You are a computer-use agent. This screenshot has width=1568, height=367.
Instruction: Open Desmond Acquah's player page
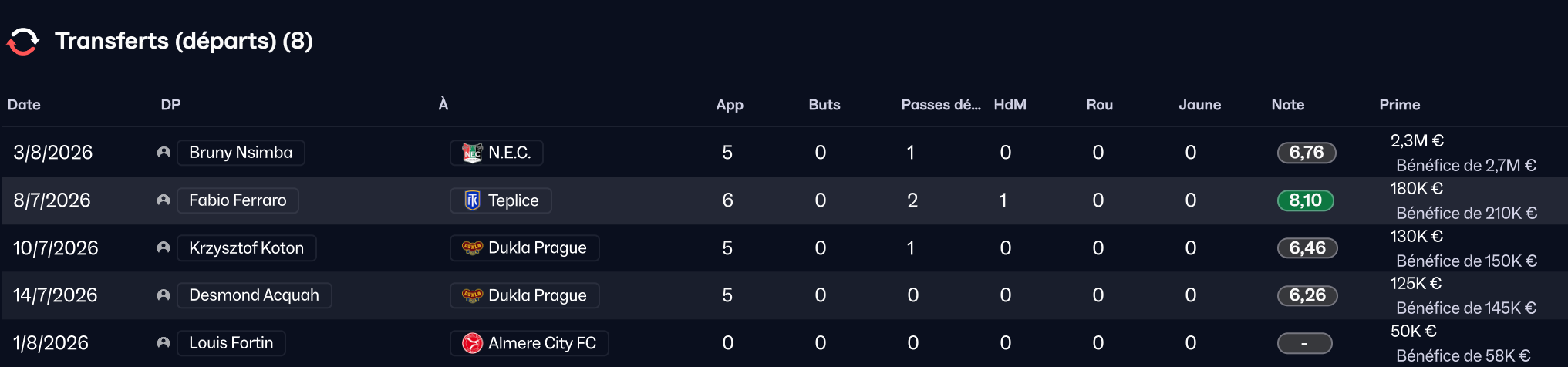pyautogui.click(x=254, y=295)
